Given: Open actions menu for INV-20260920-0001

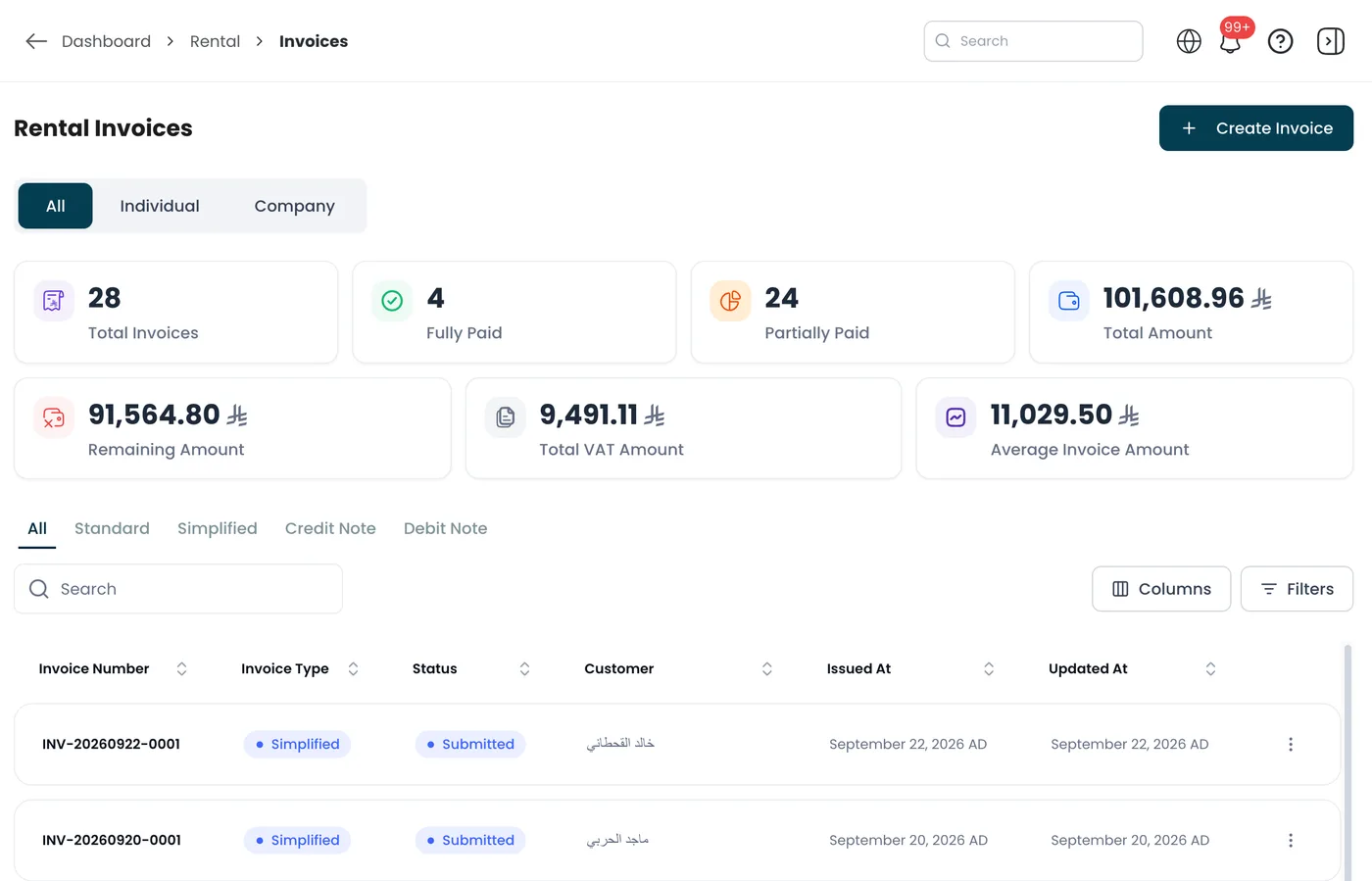Looking at the screenshot, I should point(1291,841).
